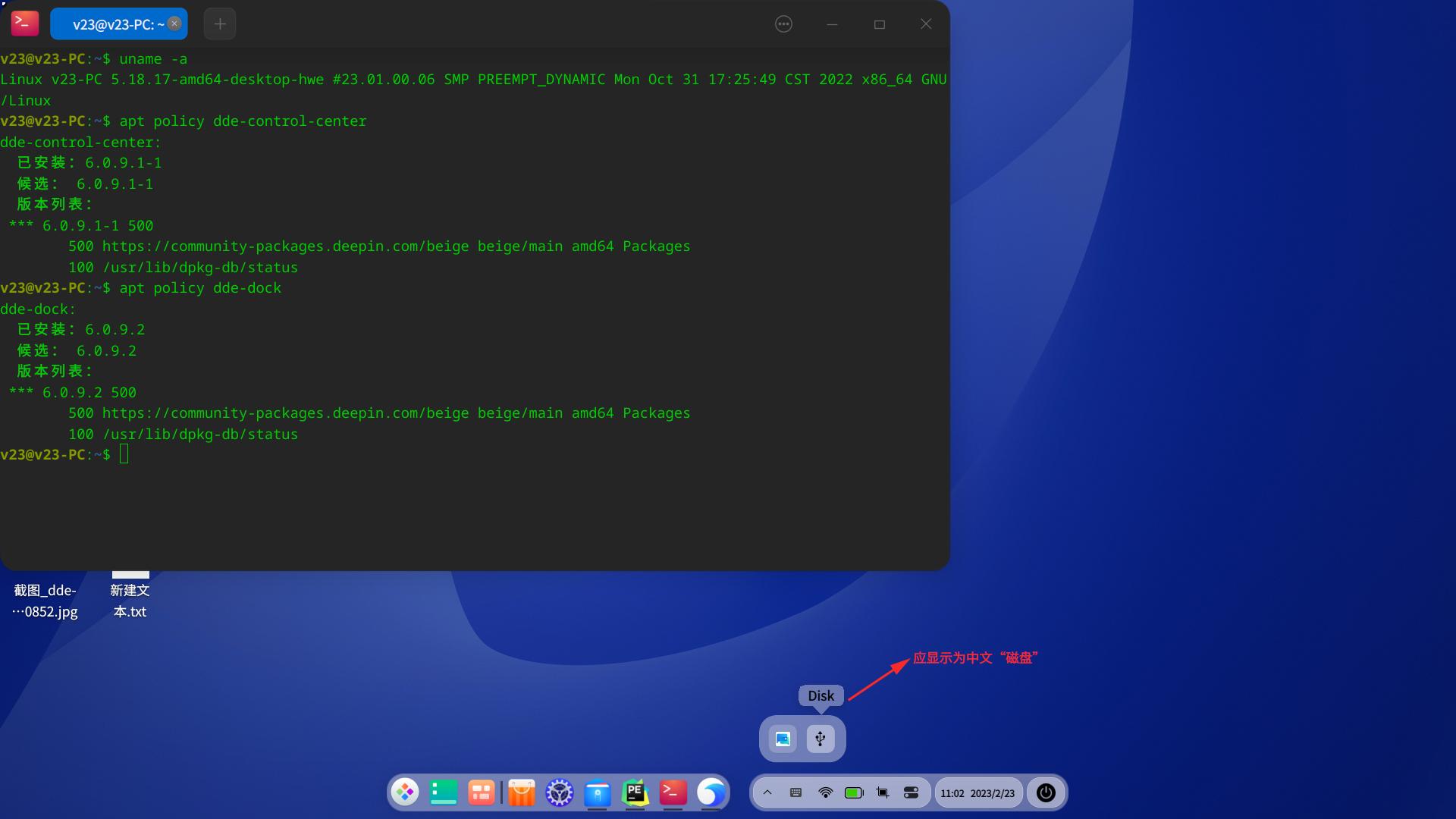1456x819 pixels.
Task: Activate the screenshot tool in the tray
Action: point(882,792)
